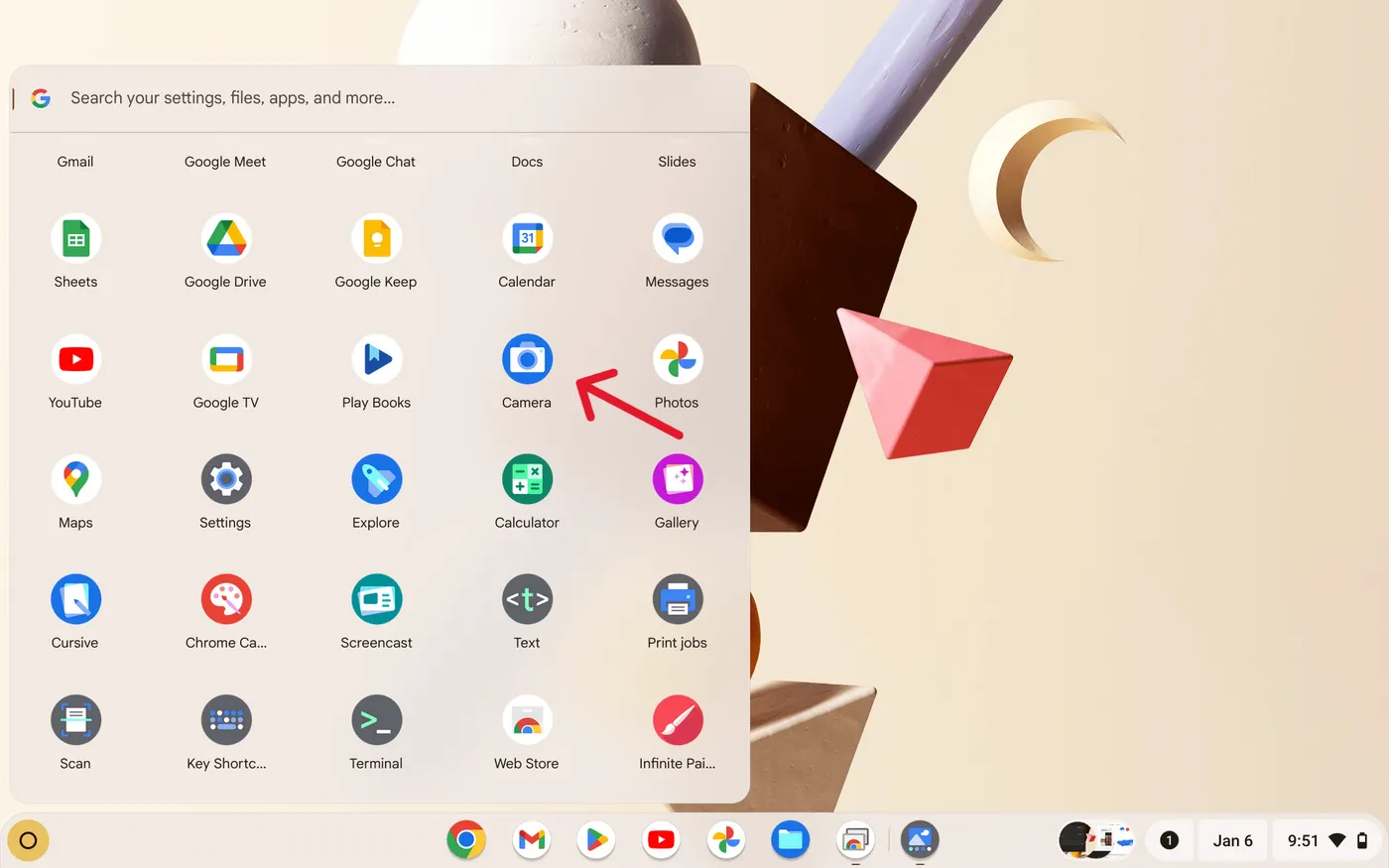Open the Calendar app
The height and width of the screenshot is (868, 1389).
527,239
